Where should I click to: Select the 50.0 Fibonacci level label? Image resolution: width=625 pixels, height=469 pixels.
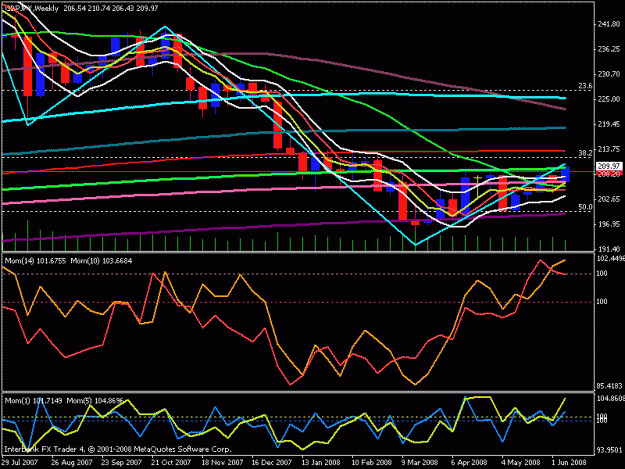click(x=585, y=207)
